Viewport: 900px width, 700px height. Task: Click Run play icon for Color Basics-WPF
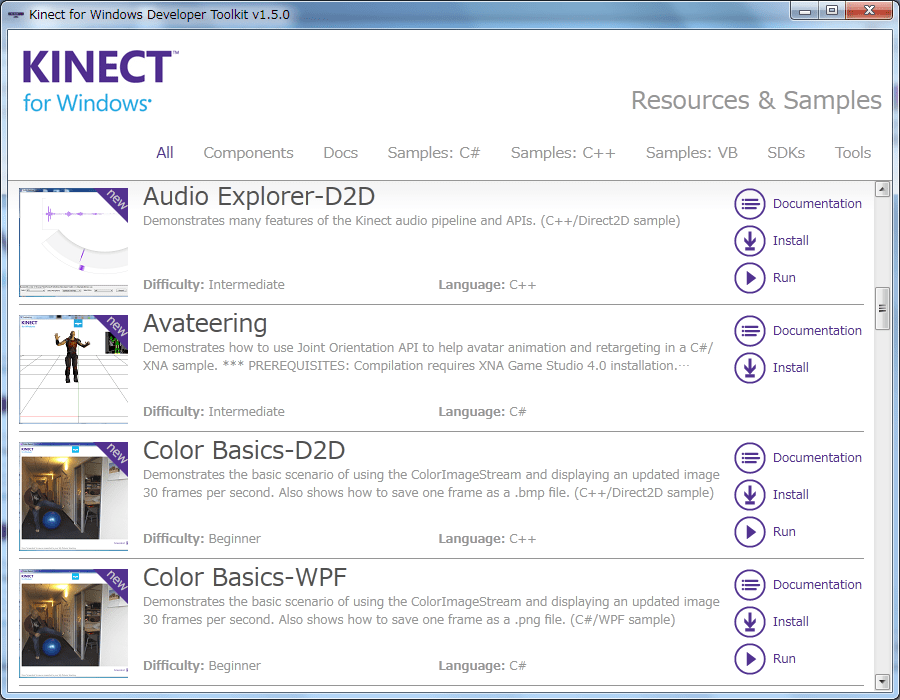coord(750,659)
